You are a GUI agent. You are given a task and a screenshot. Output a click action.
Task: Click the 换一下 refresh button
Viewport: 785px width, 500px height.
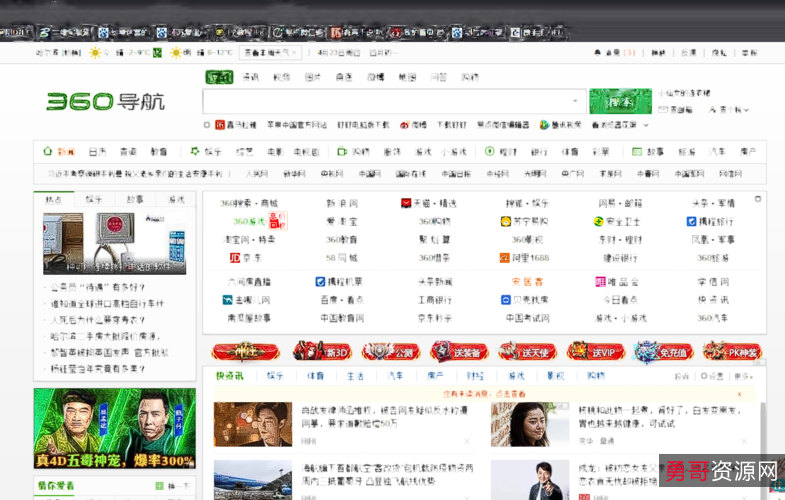pyautogui.click(x=173, y=485)
